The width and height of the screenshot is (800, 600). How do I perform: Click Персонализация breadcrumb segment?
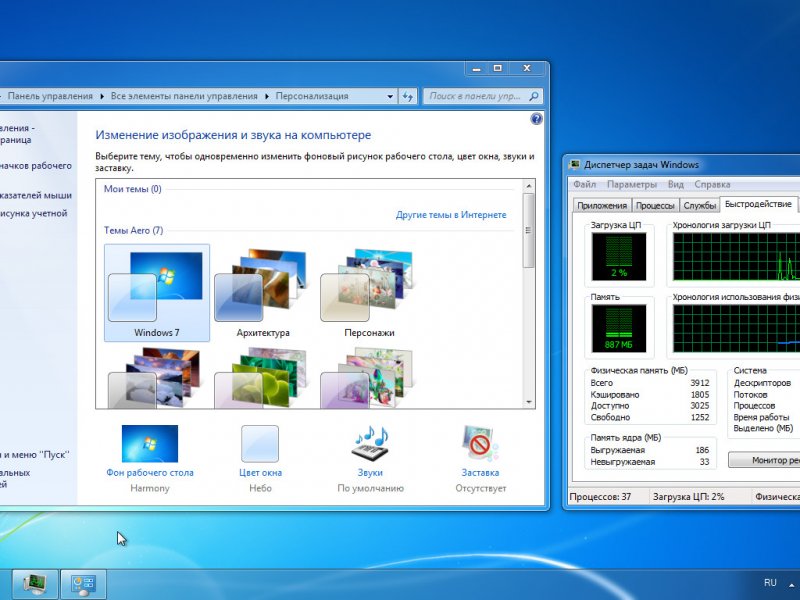click(312, 96)
